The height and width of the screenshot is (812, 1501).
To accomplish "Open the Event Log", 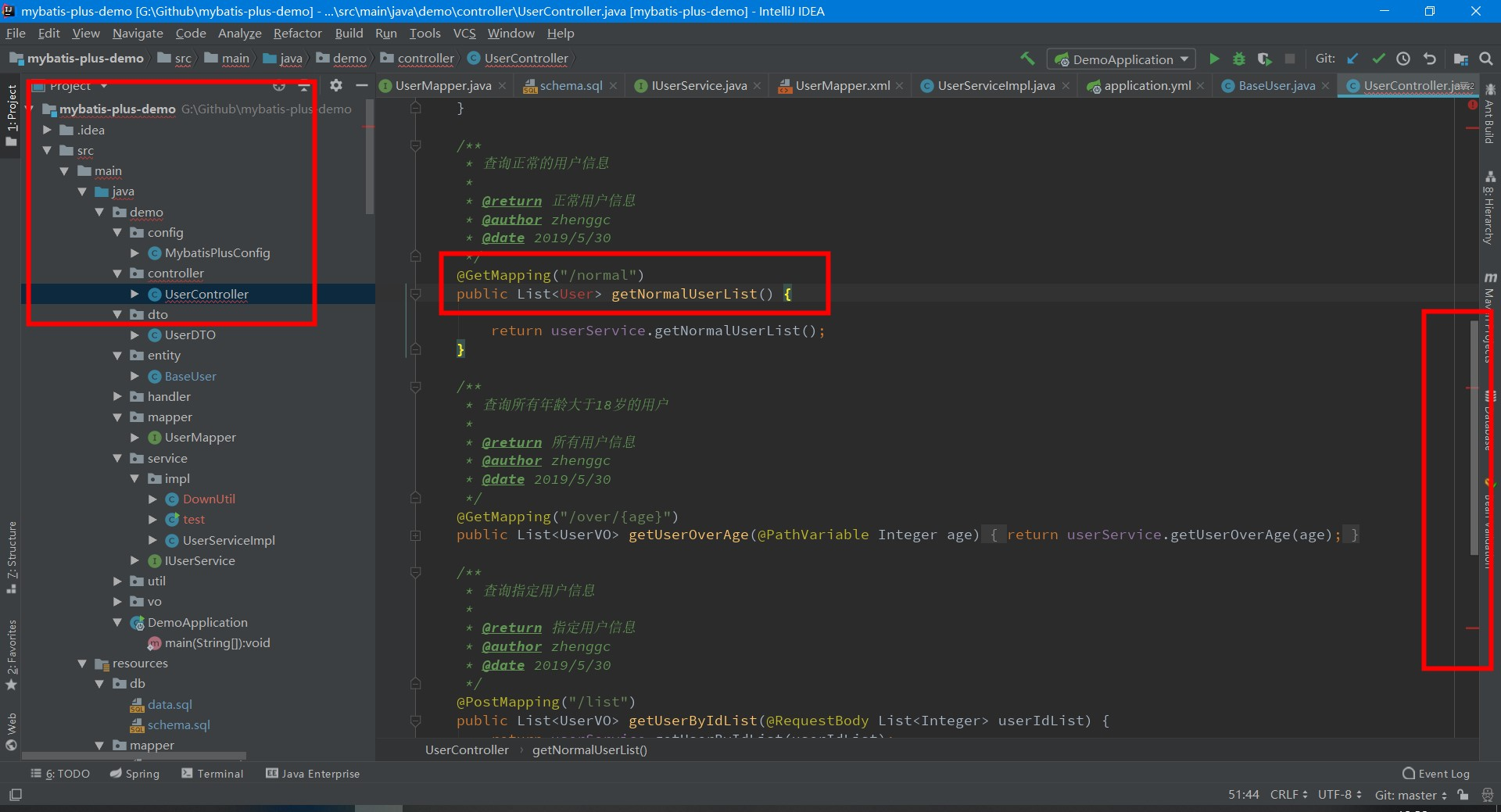I will [1436, 774].
